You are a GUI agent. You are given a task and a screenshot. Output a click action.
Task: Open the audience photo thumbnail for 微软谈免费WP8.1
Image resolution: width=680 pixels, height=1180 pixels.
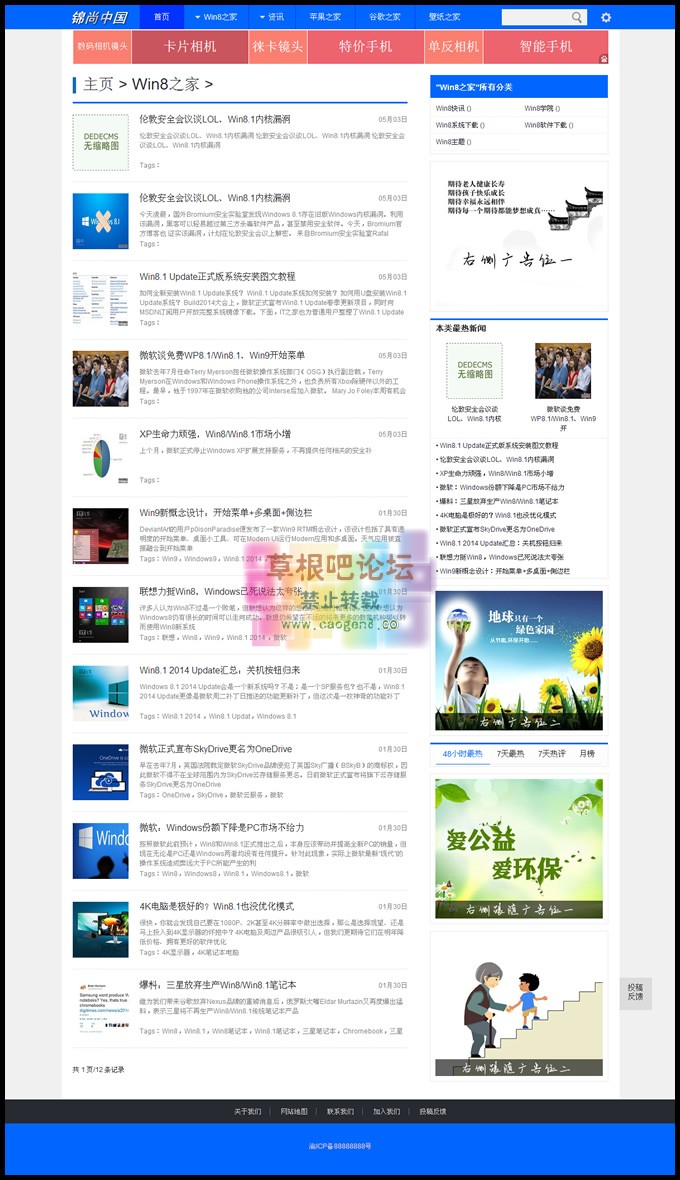pyautogui.click(x=100, y=379)
